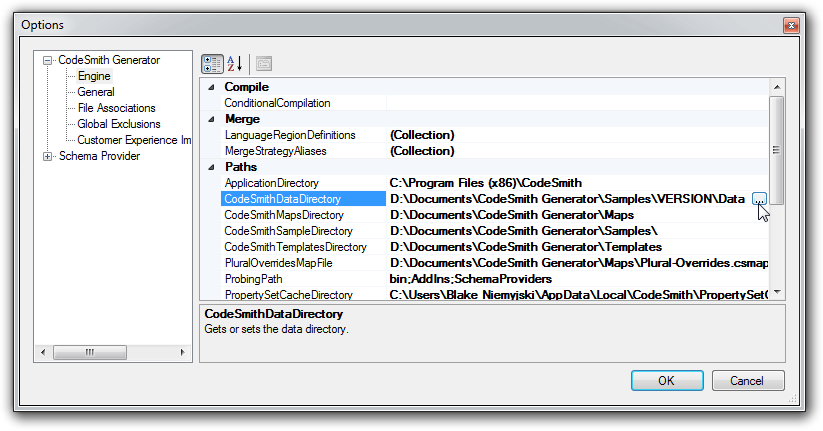
Task: Collapse the Compile category
Action: pos(211,87)
